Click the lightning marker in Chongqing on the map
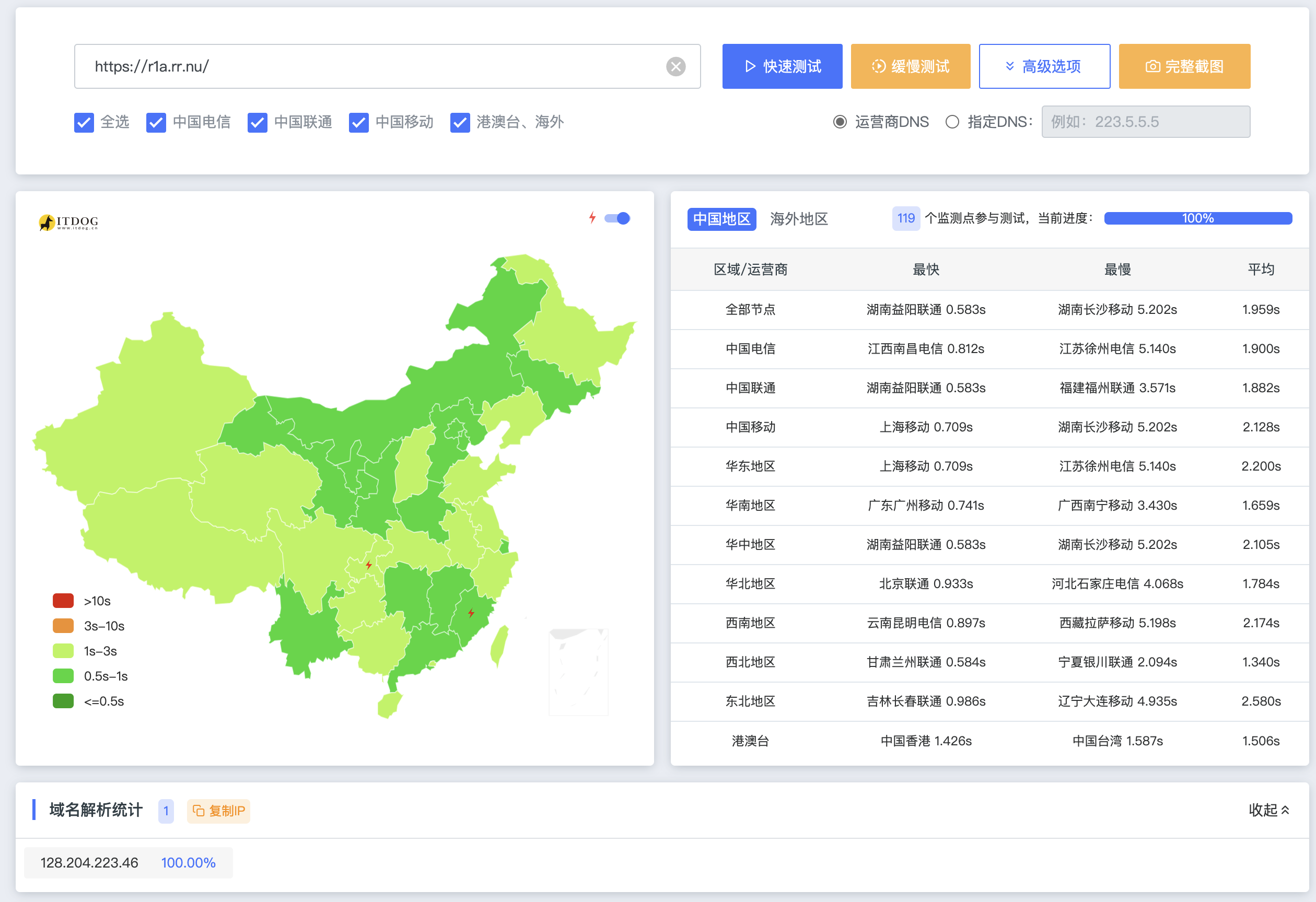Screen dimensions: 1316x902 tap(369, 565)
